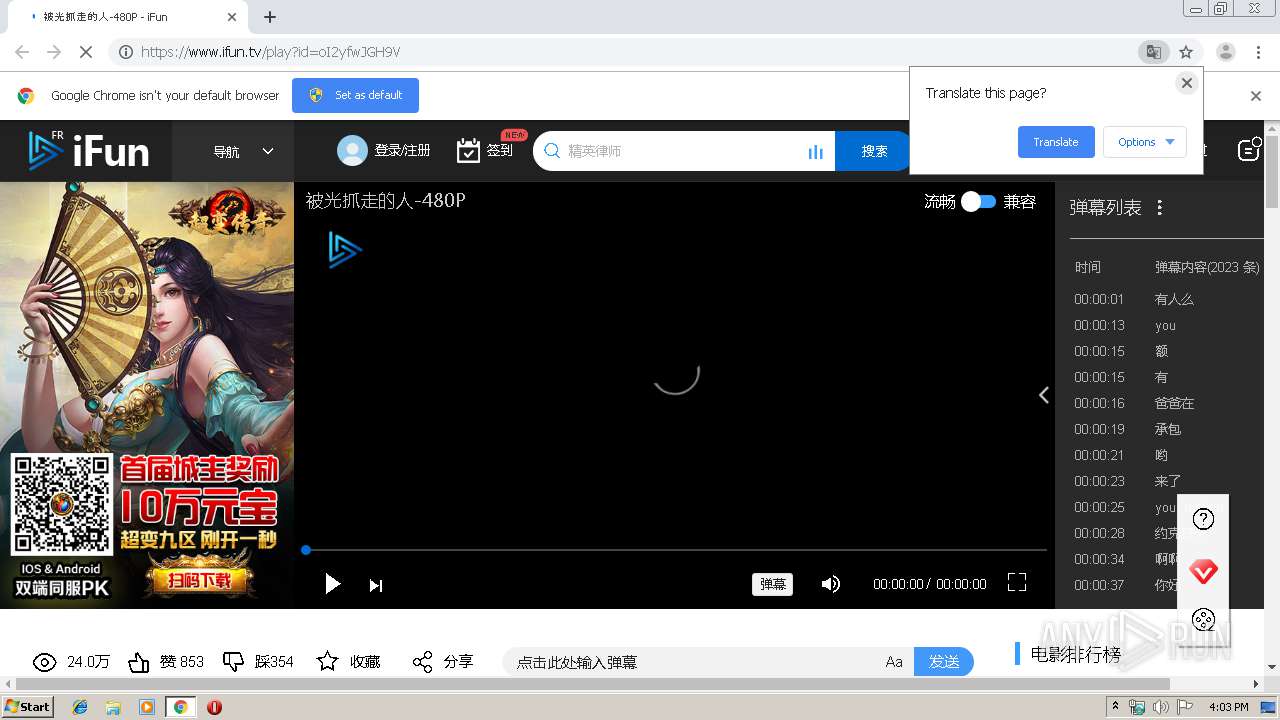Mute the video volume

point(830,584)
